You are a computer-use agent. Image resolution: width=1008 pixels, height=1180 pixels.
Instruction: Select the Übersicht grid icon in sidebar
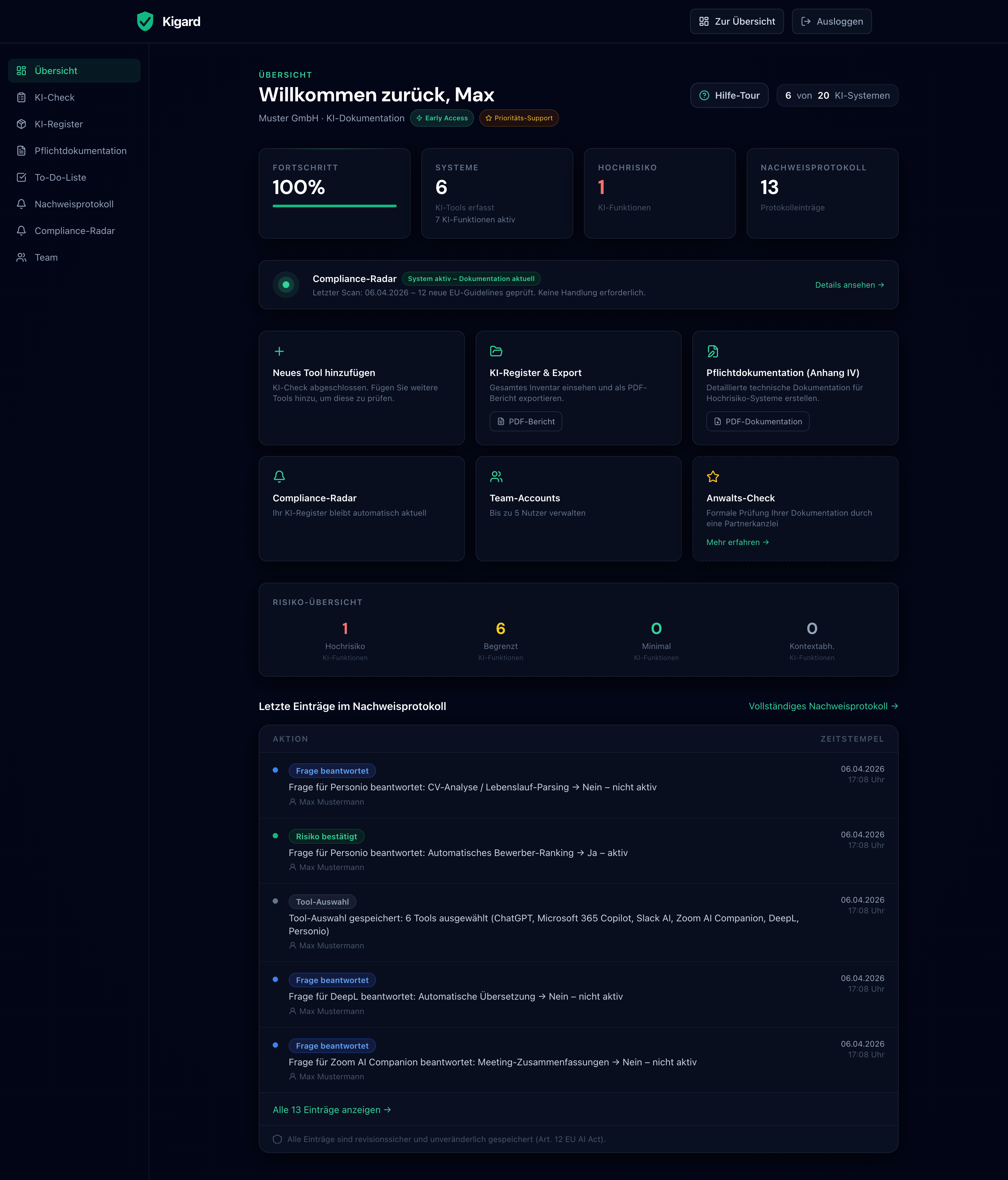(21, 71)
